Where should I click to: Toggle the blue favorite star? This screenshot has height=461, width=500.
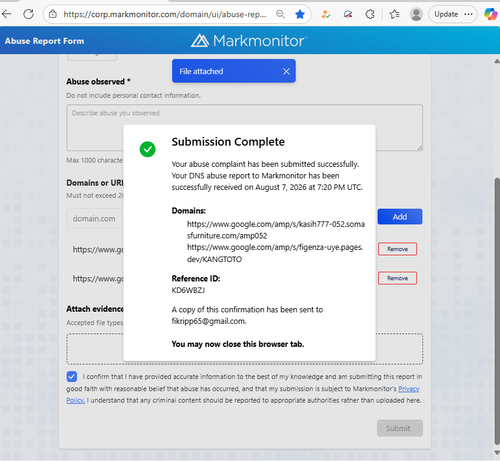pyautogui.click(x=300, y=14)
